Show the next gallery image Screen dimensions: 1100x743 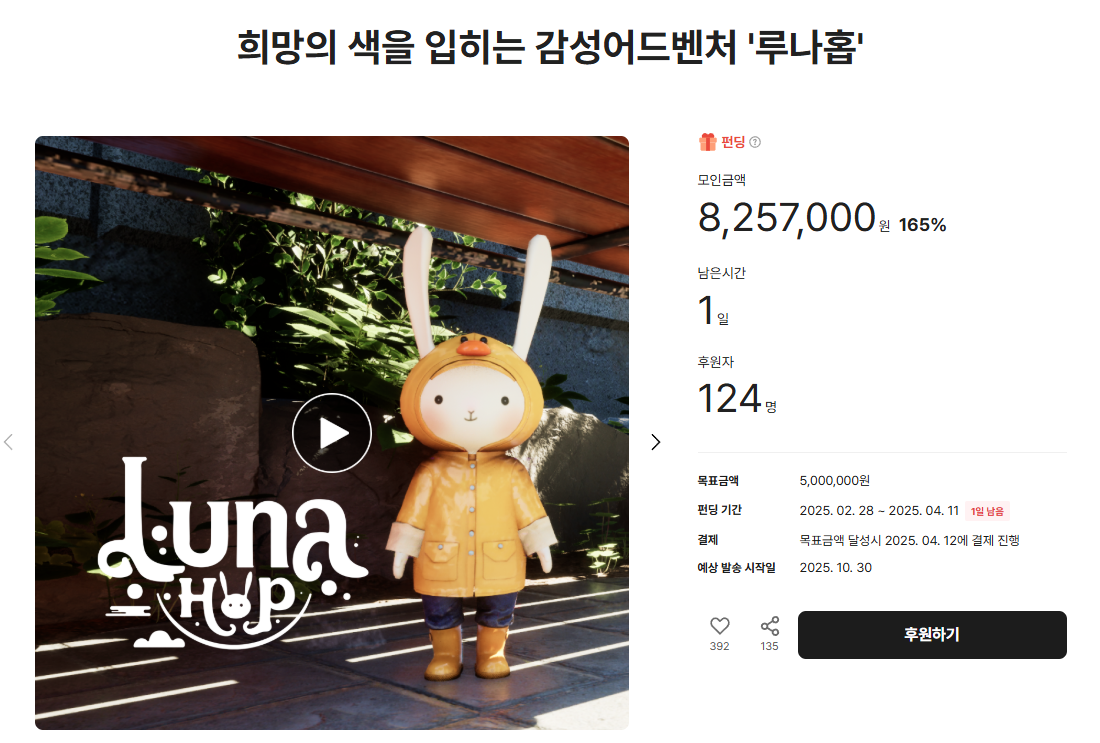(x=656, y=442)
